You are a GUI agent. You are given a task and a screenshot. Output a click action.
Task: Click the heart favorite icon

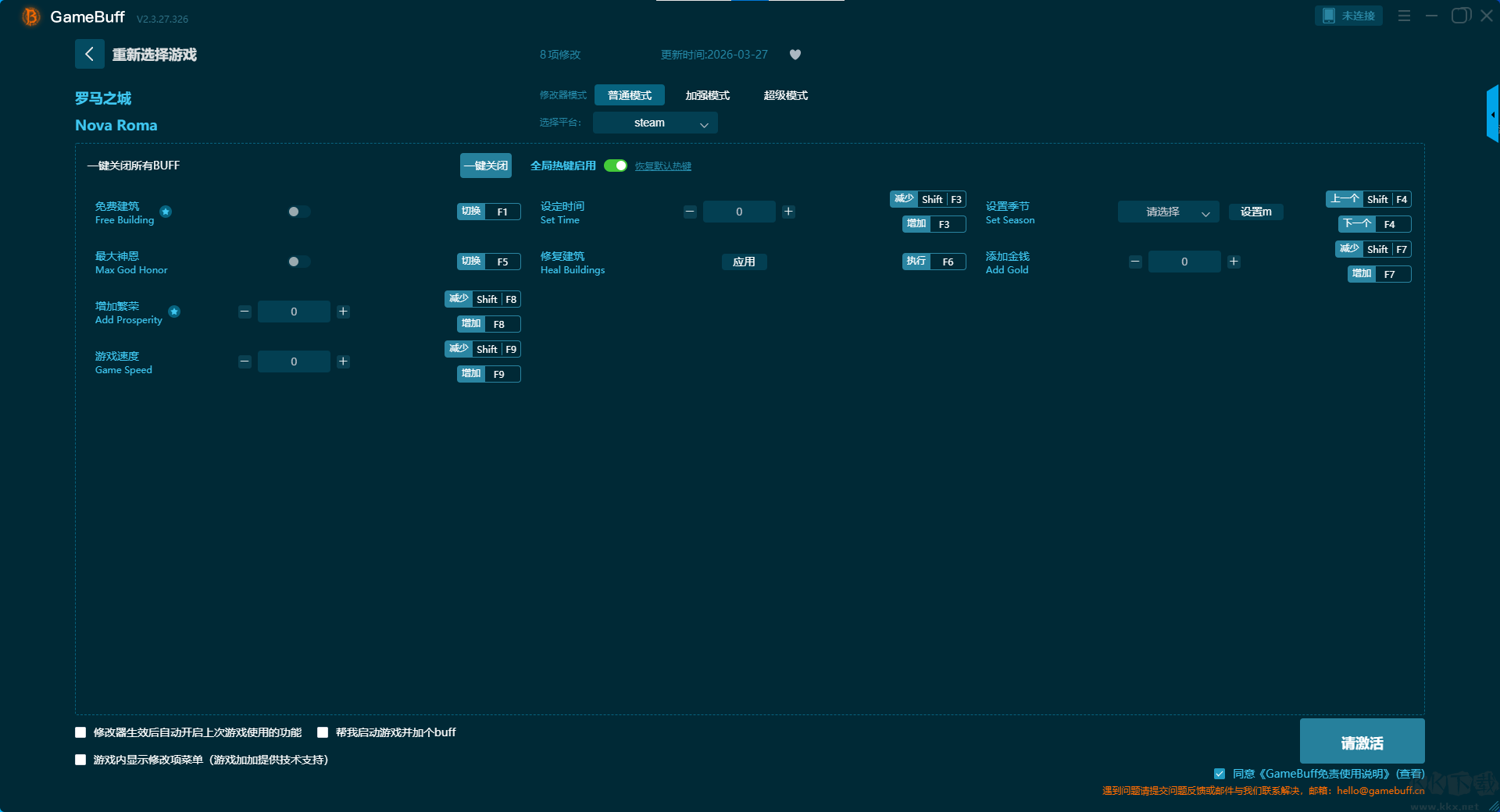tap(795, 55)
